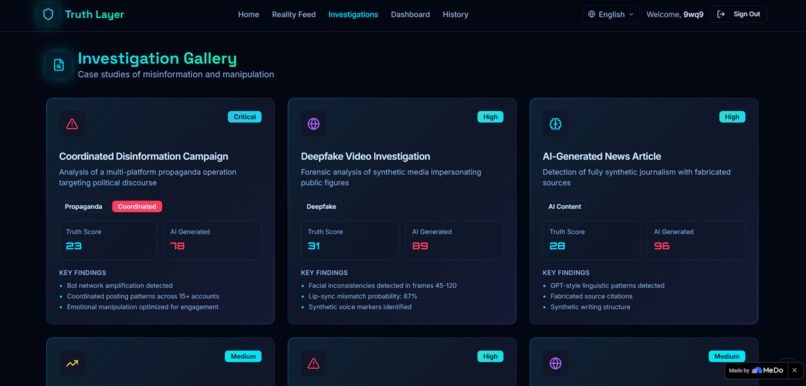
Task: Click 'Coordinated posting patterns across 15+ accounts'
Action: pos(143,296)
